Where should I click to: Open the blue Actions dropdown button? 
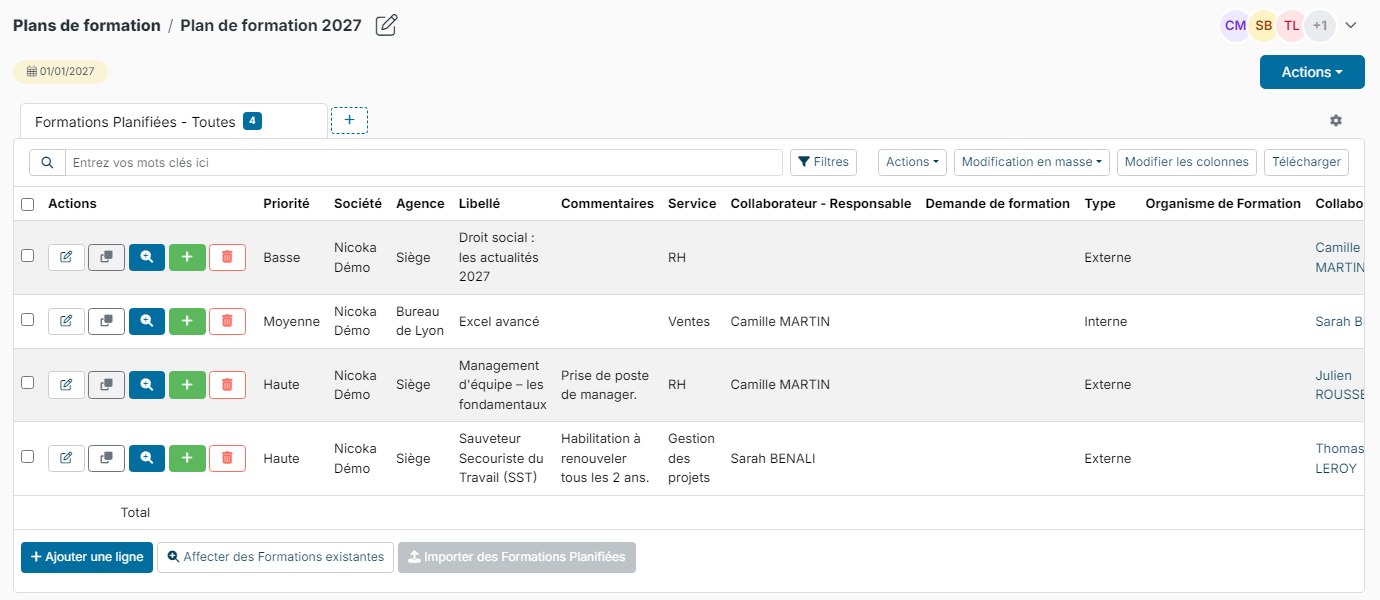[1312, 72]
